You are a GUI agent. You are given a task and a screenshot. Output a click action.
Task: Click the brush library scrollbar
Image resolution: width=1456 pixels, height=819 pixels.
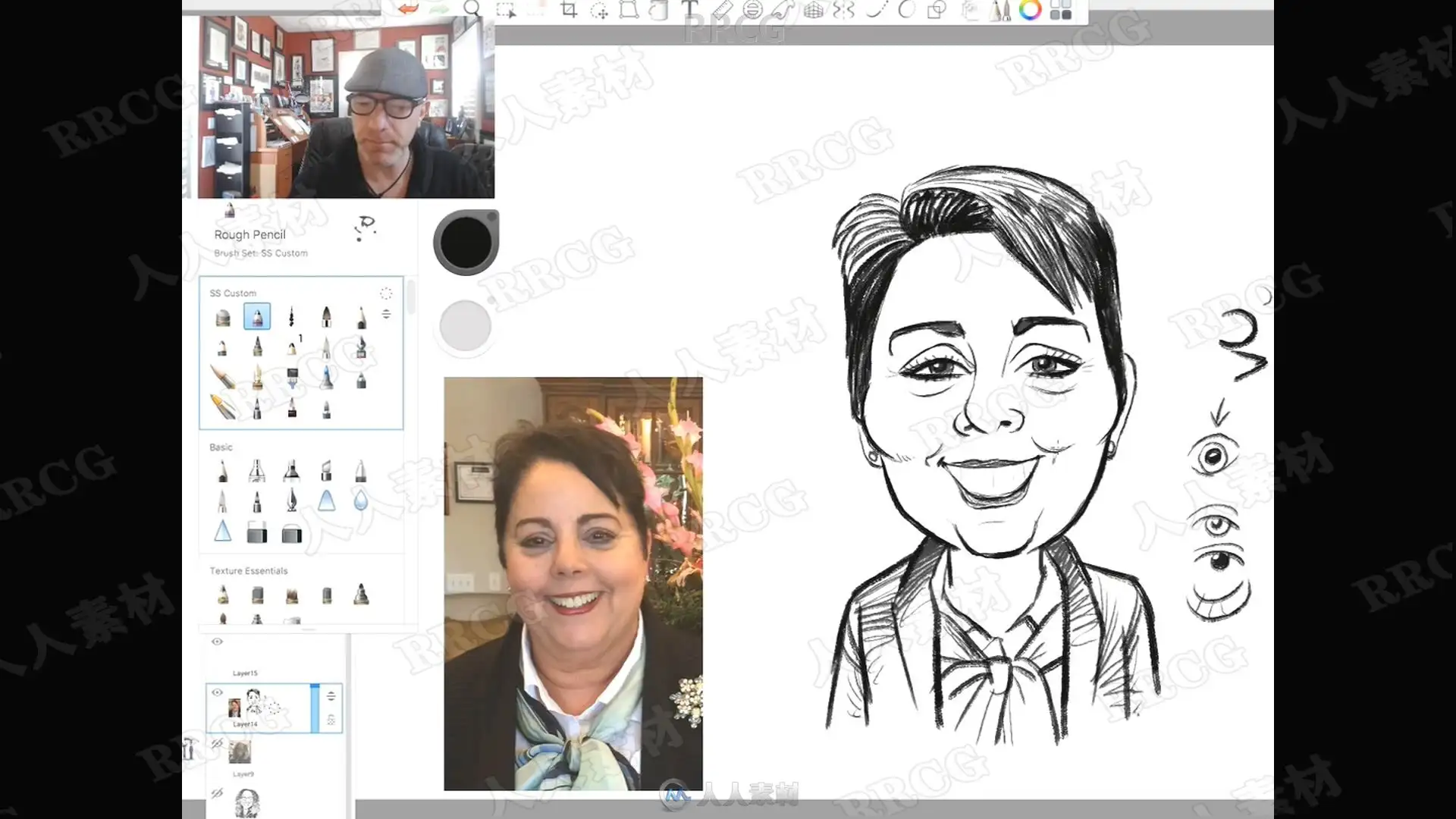411,297
